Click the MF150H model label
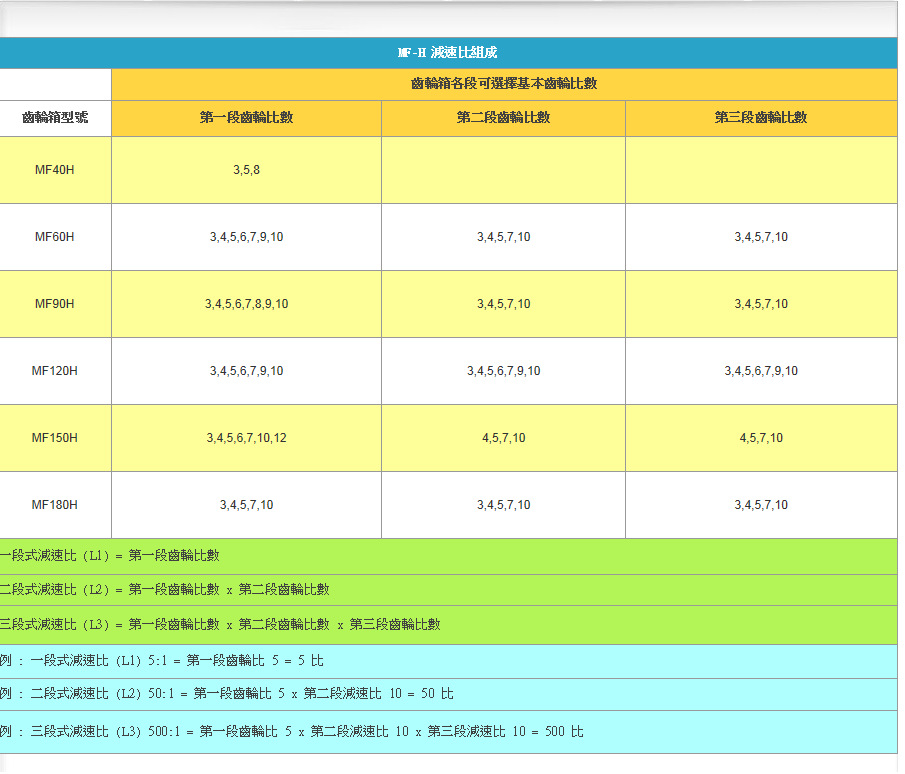The width and height of the screenshot is (905, 774). pyautogui.click(x=55, y=438)
